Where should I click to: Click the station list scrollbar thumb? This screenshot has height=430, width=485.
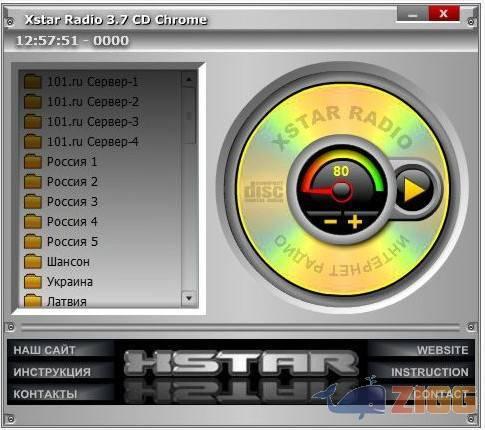[189, 116]
